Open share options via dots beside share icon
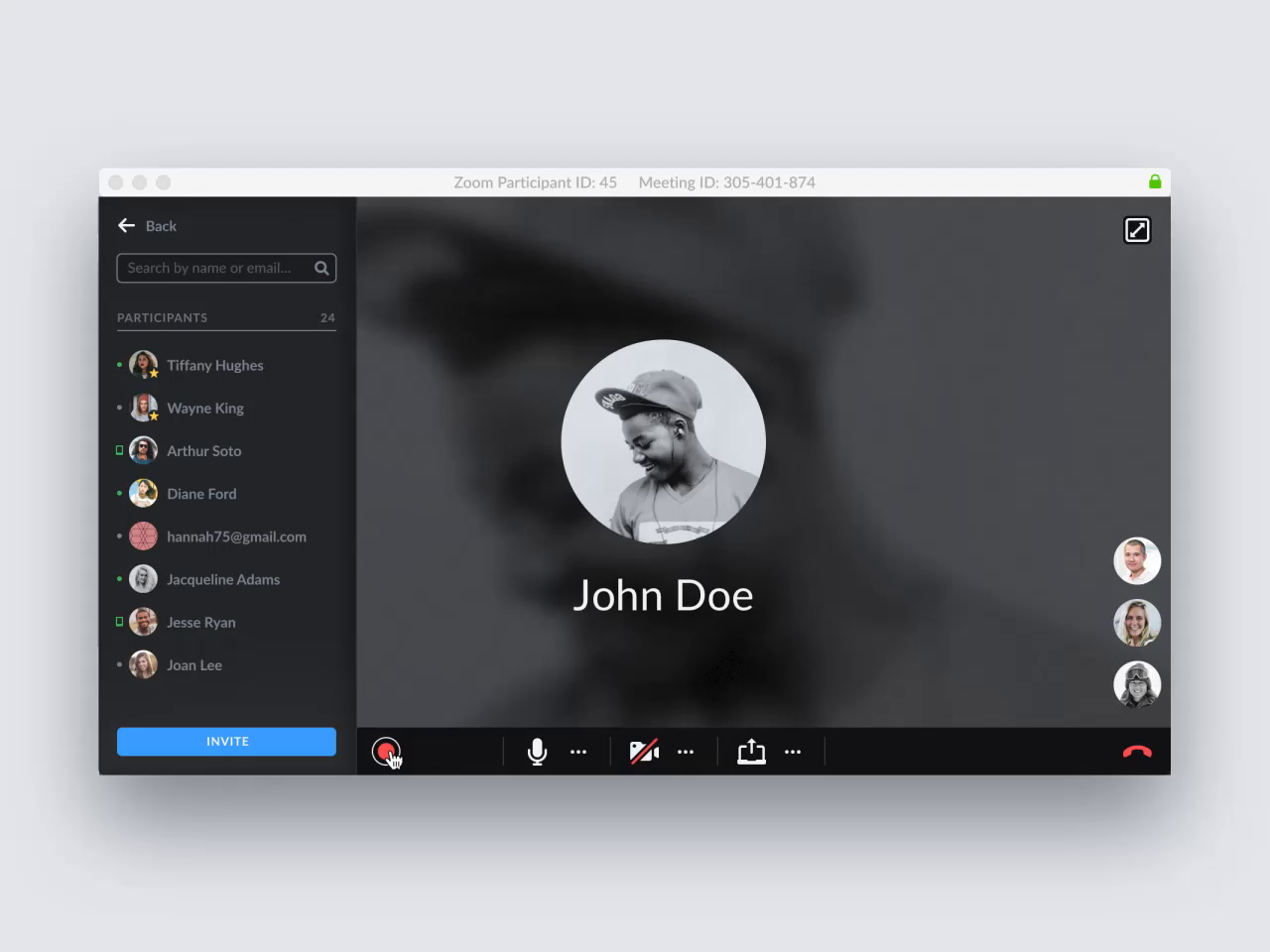The height and width of the screenshot is (952, 1270). click(x=793, y=752)
